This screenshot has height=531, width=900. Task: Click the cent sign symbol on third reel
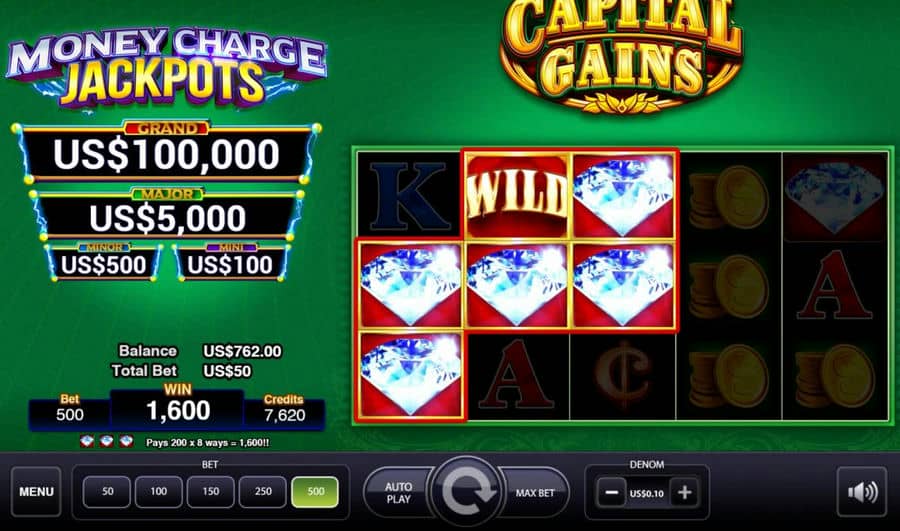click(x=623, y=376)
